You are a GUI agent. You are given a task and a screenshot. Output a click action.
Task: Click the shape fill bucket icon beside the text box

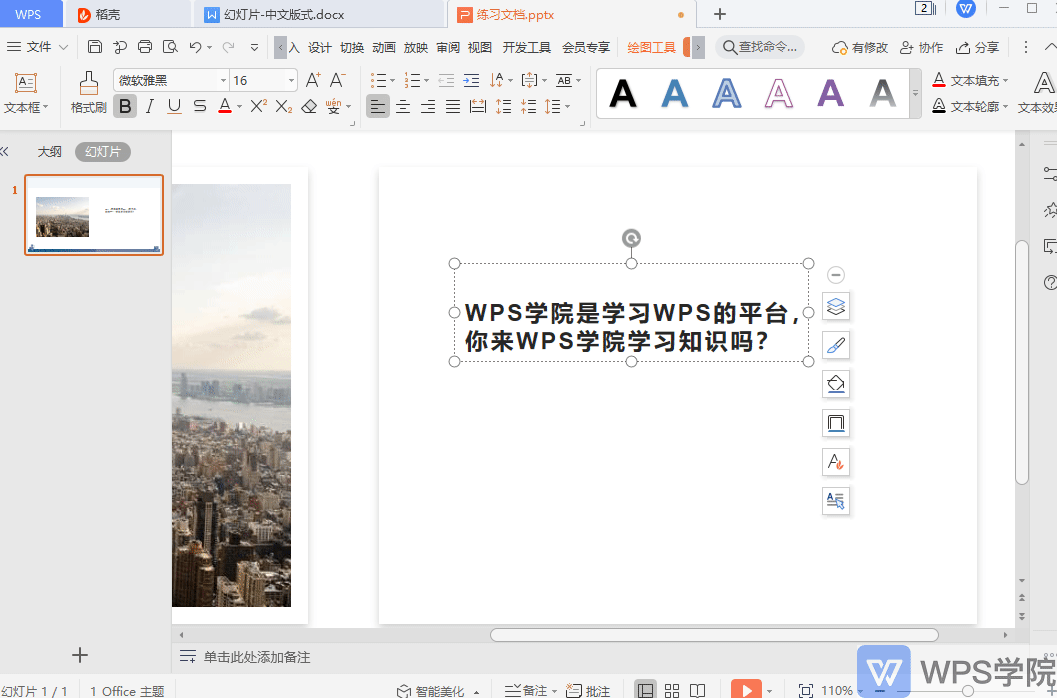click(x=836, y=384)
